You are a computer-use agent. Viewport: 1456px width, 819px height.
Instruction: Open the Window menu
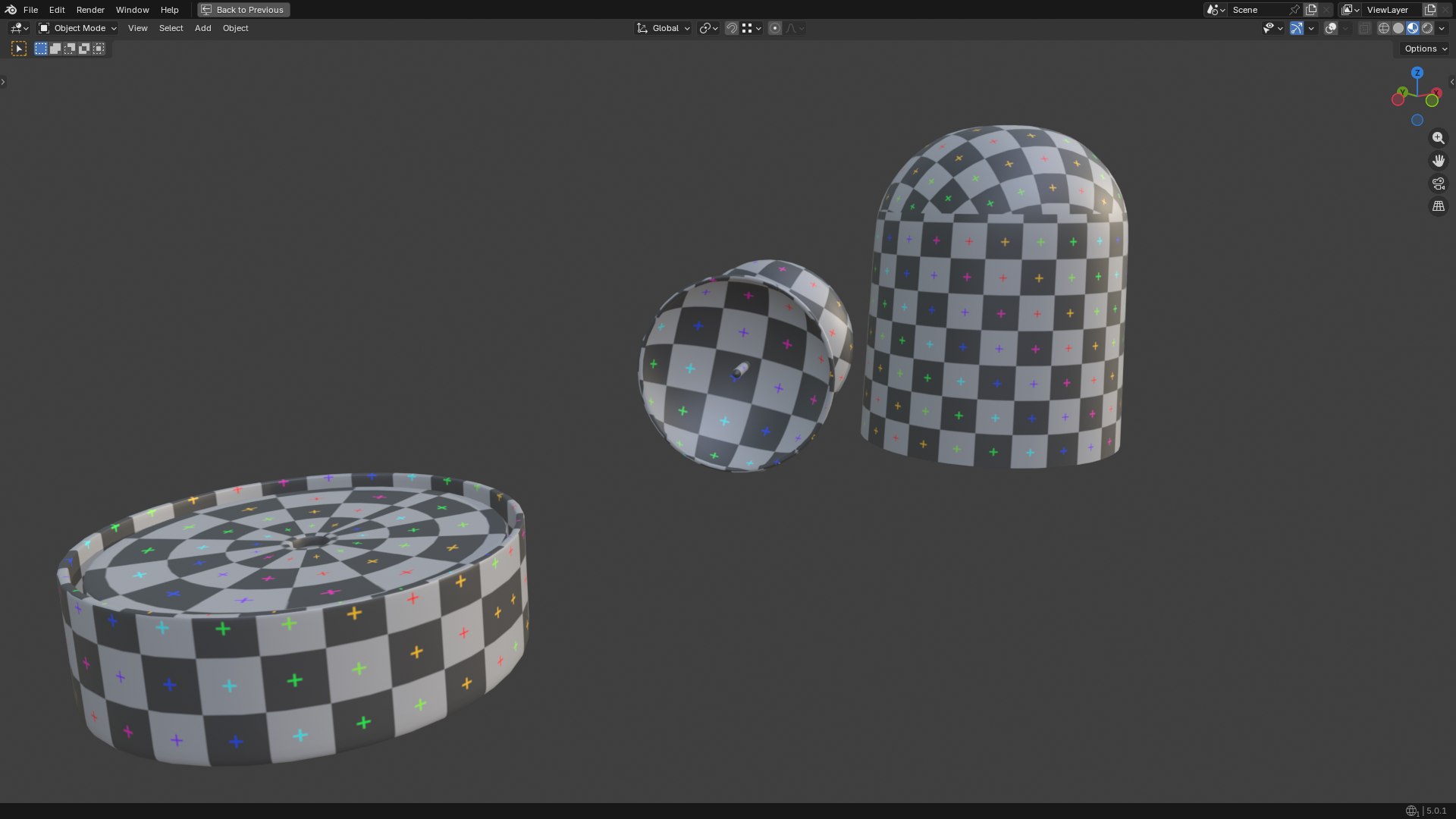coord(132,10)
